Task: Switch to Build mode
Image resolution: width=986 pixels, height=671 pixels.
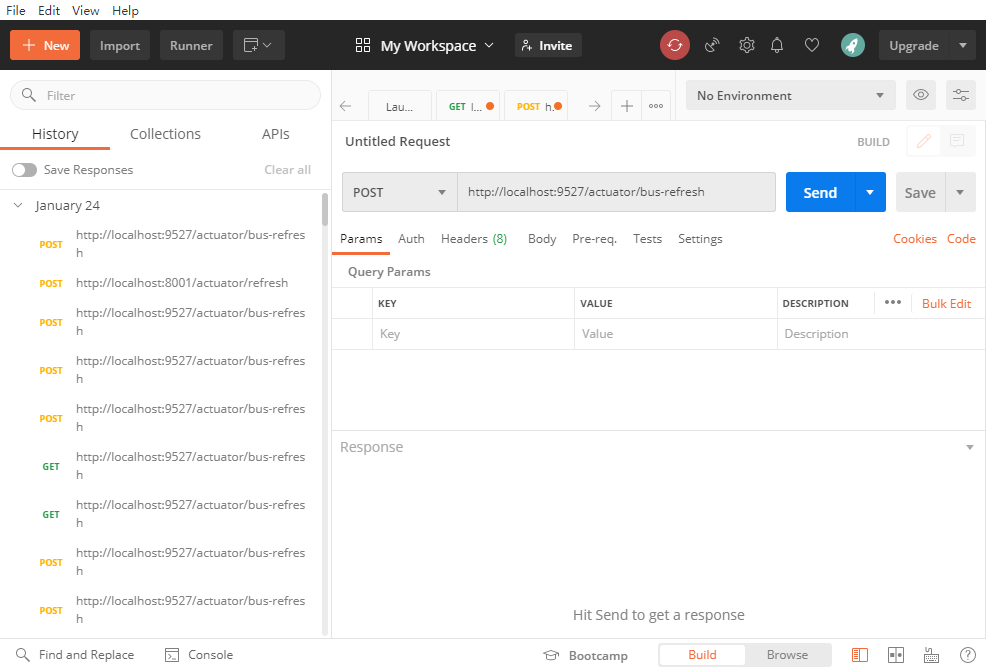Action: [702, 655]
